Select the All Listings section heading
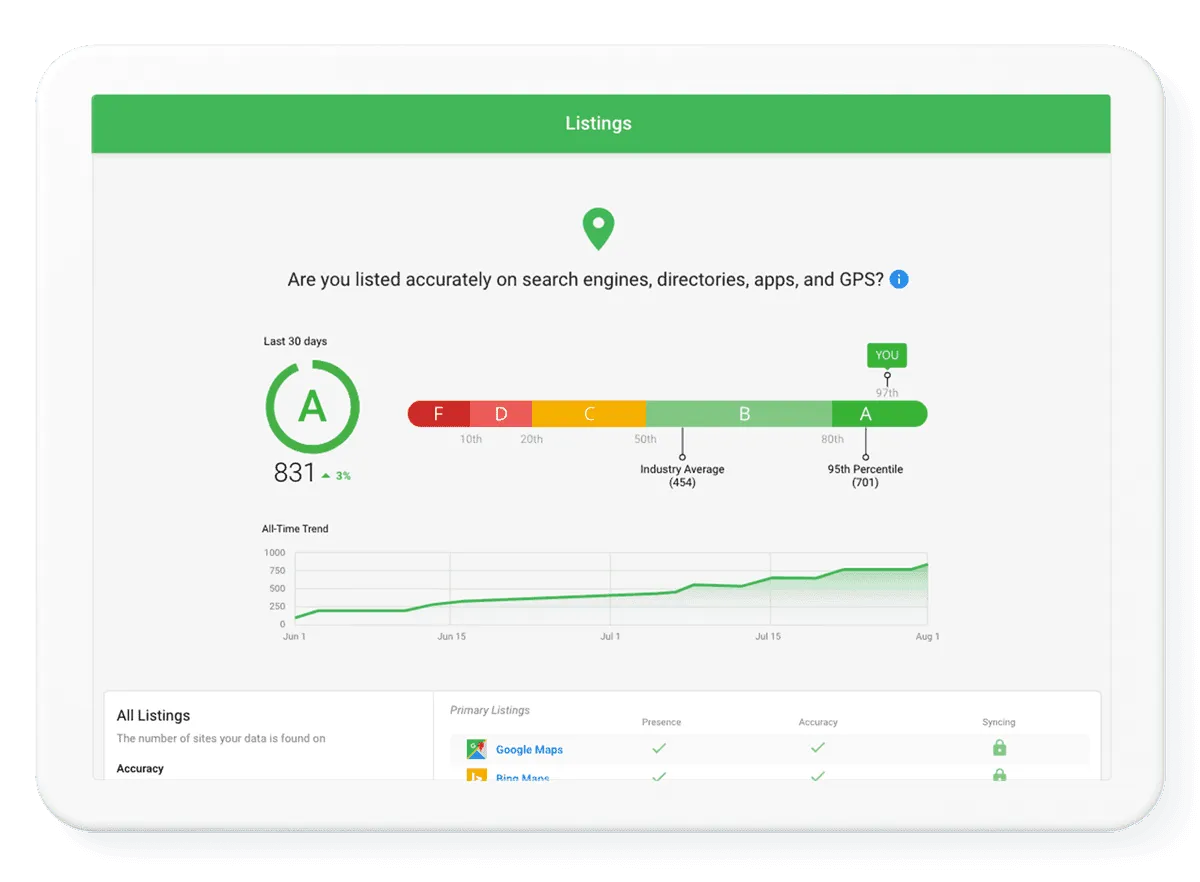 point(153,715)
